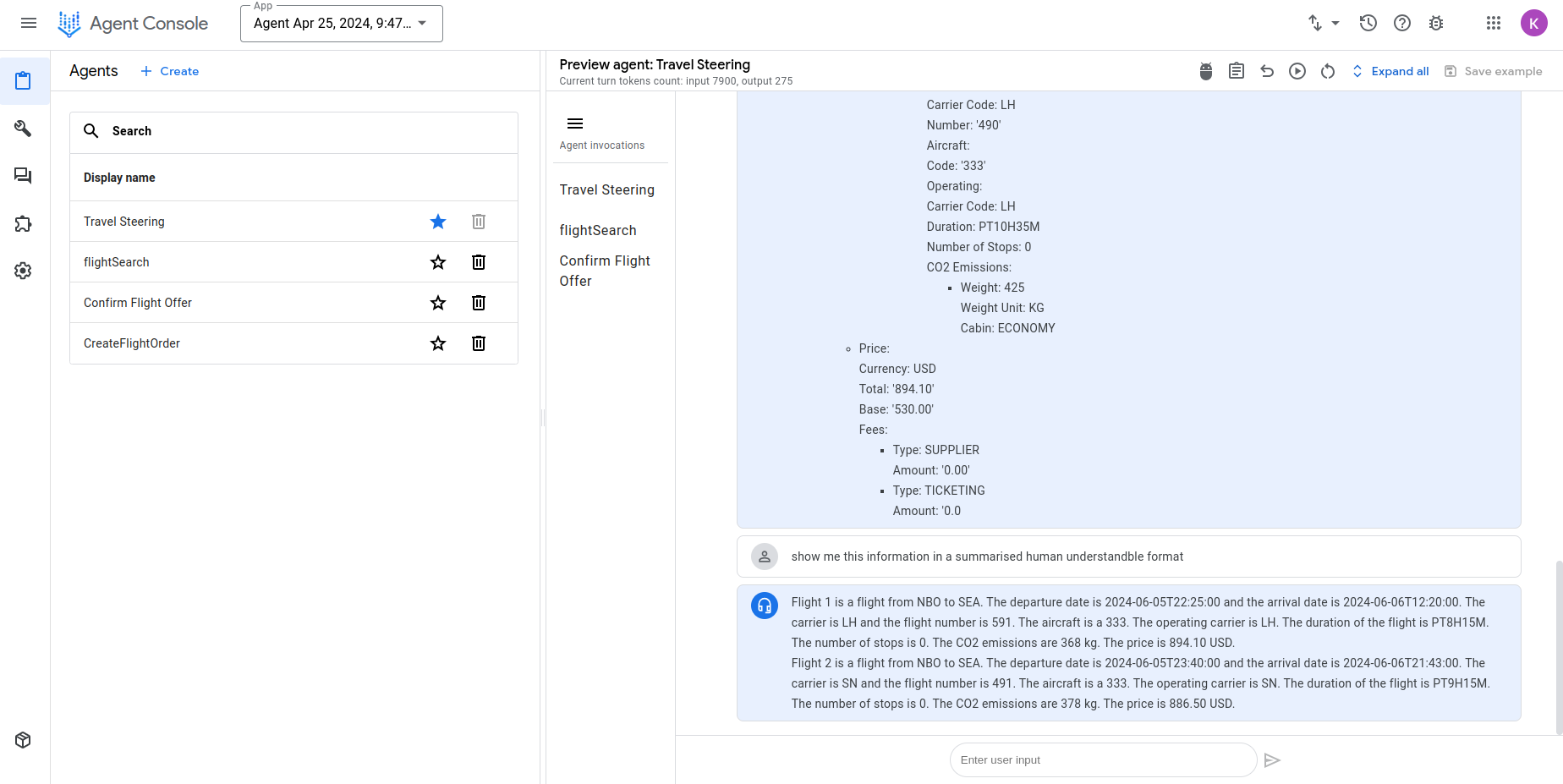This screenshot has height=784, width=1563.
Task: Click the package icon at sidebar bottom
Action: (x=23, y=739)
